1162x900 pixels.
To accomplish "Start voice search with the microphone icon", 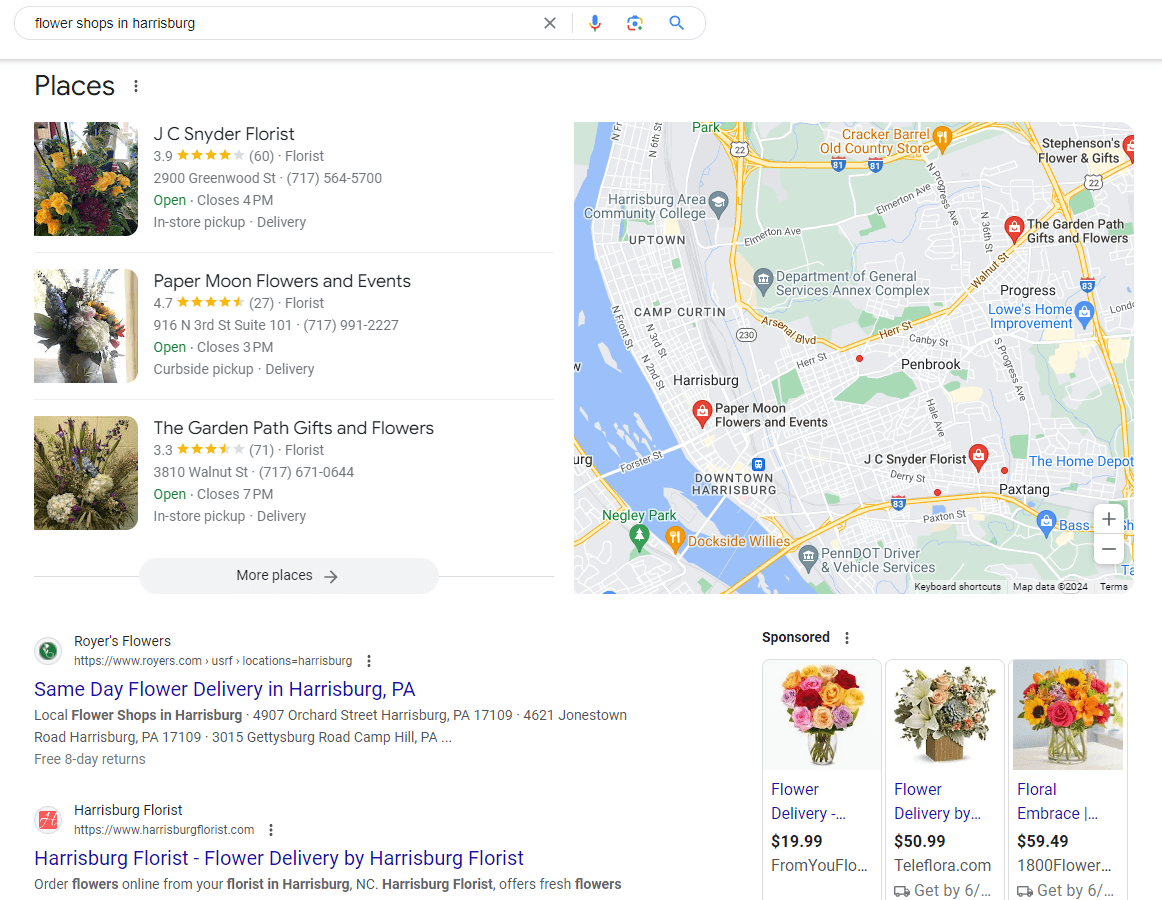I will [x=594, y=23].
